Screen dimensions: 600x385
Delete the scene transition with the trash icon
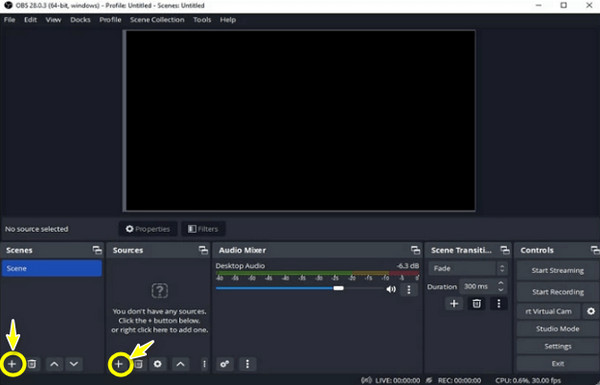pyautogui.click(x=476, y=303)
